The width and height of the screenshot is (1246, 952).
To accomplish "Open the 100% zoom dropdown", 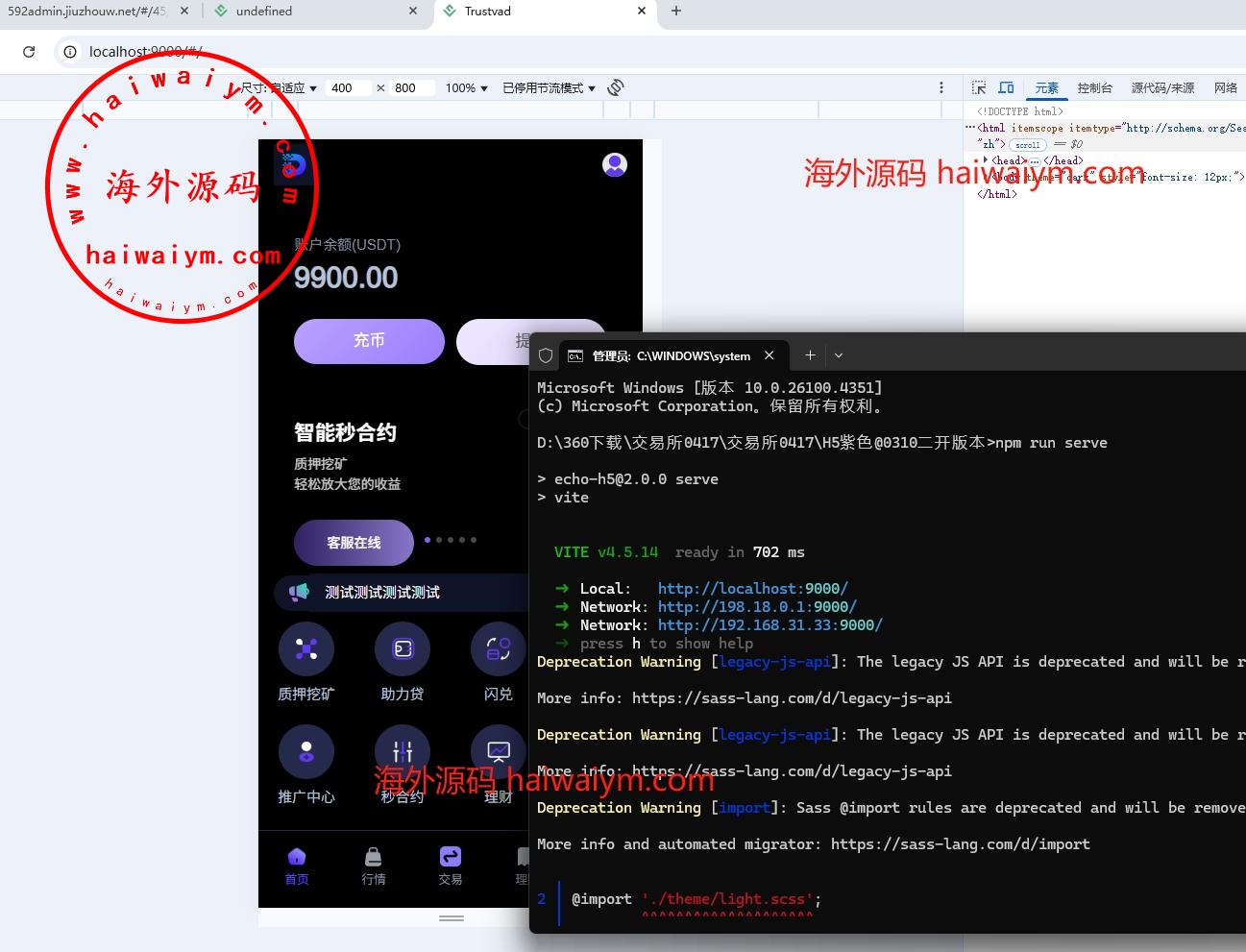I will pos(466,87).
